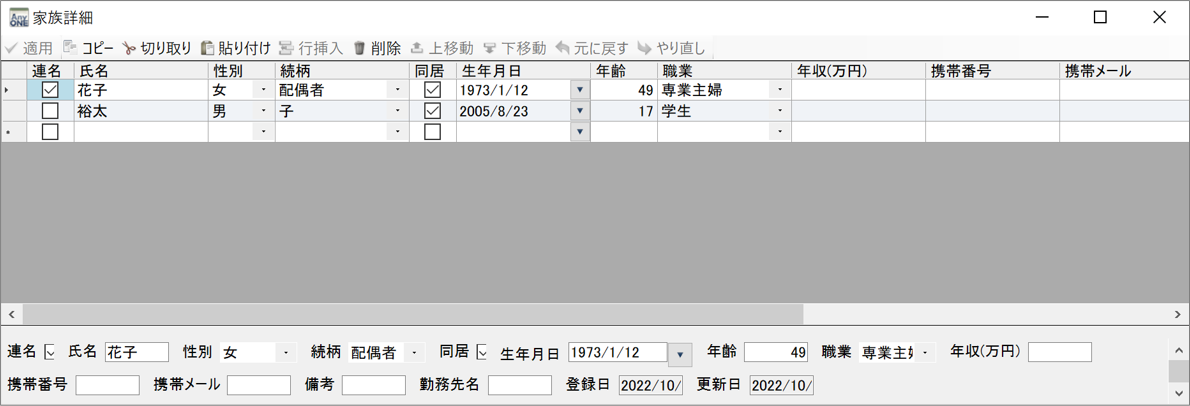Open 性別 dropdown in 裕太 row
Image resolution: width=1190 pixels, height=406 pixels.
tap(263, 111)
